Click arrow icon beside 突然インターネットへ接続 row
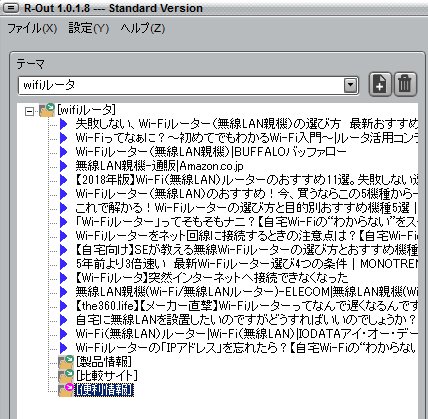The image size is (428, 419). 63,278
